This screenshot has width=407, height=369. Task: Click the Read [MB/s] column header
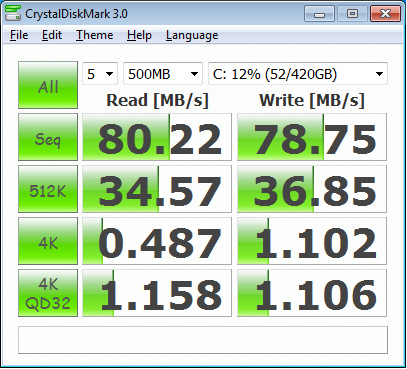point(157,100)
